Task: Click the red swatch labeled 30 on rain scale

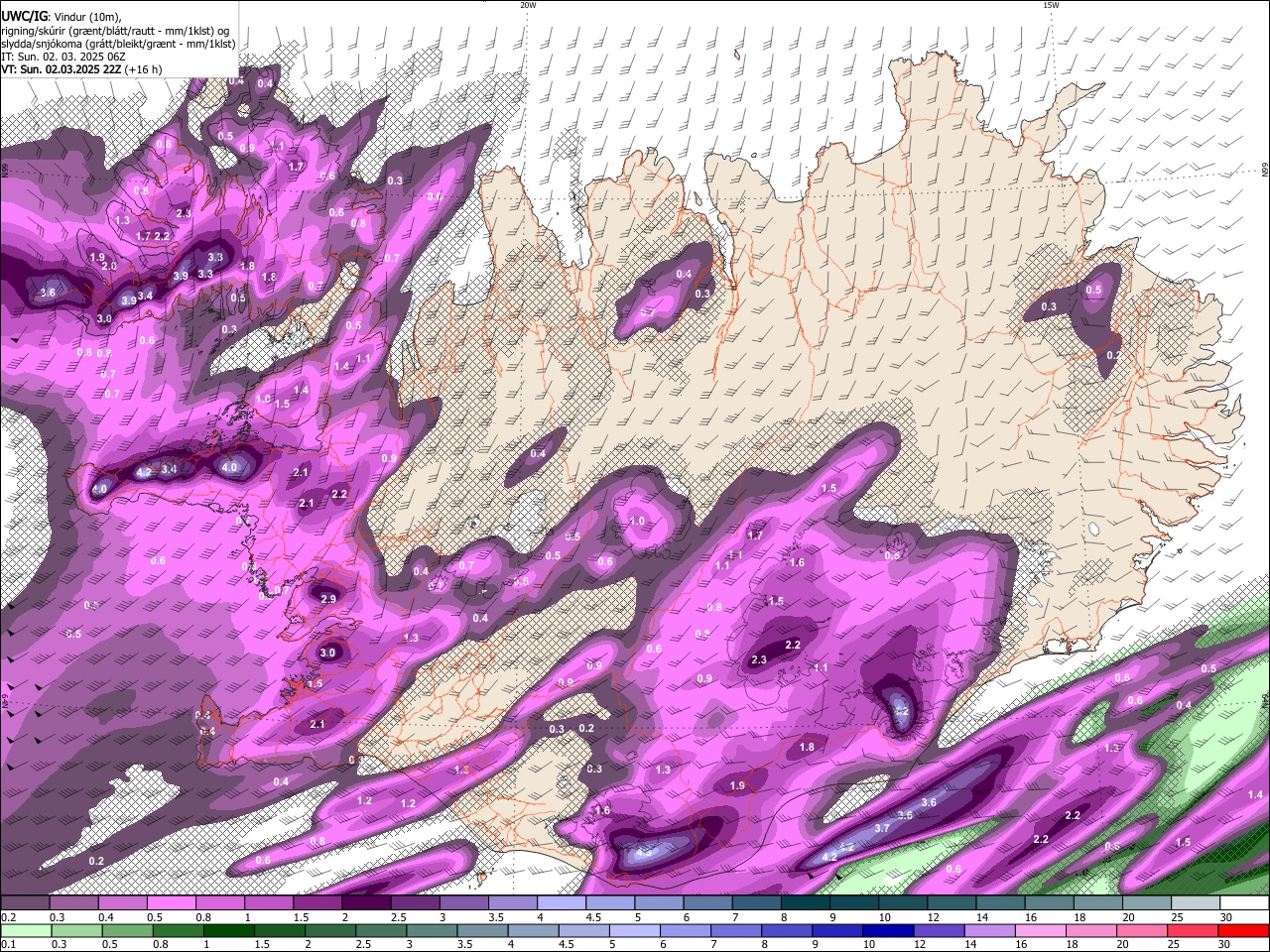Action: point(1243,930)
